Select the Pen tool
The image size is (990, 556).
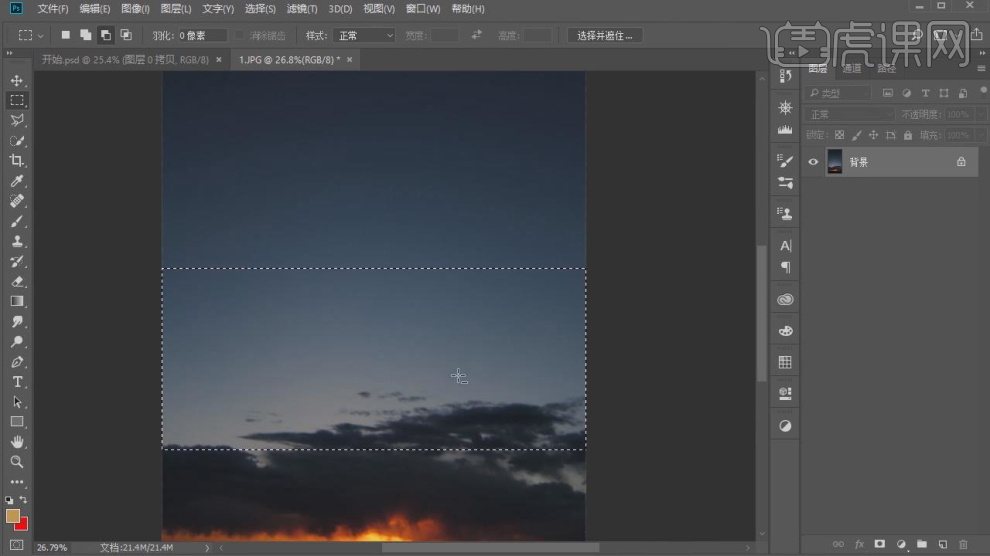tap(17, 362)
